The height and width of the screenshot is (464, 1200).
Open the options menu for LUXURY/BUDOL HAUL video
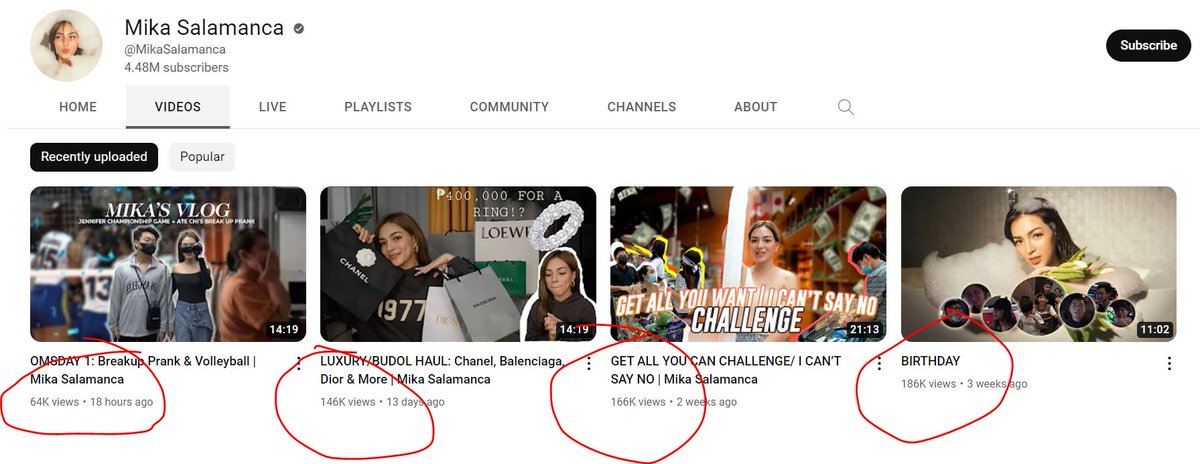point(588,363)
